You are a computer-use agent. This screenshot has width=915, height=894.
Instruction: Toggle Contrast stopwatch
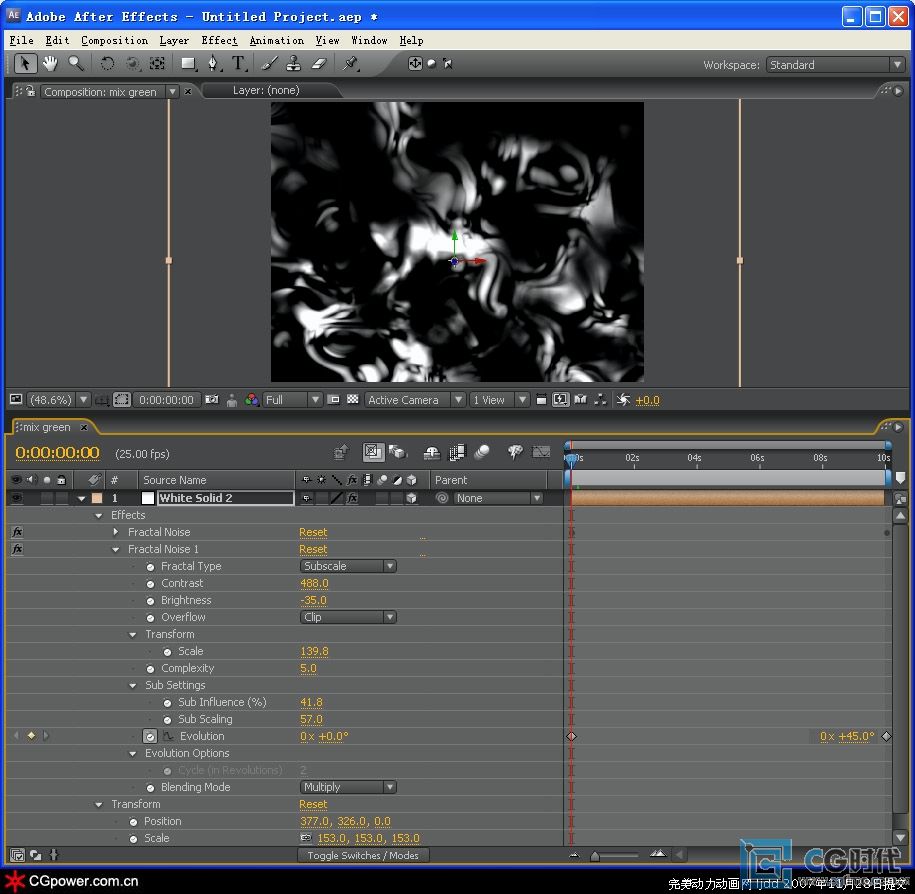coord(150,584)
